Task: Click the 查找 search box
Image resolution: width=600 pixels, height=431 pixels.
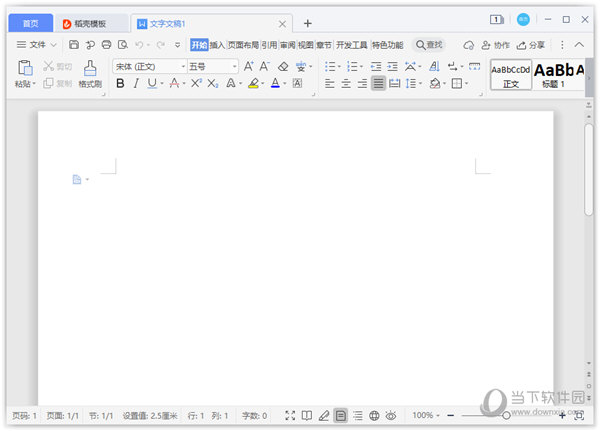Action: pos(429,45)
